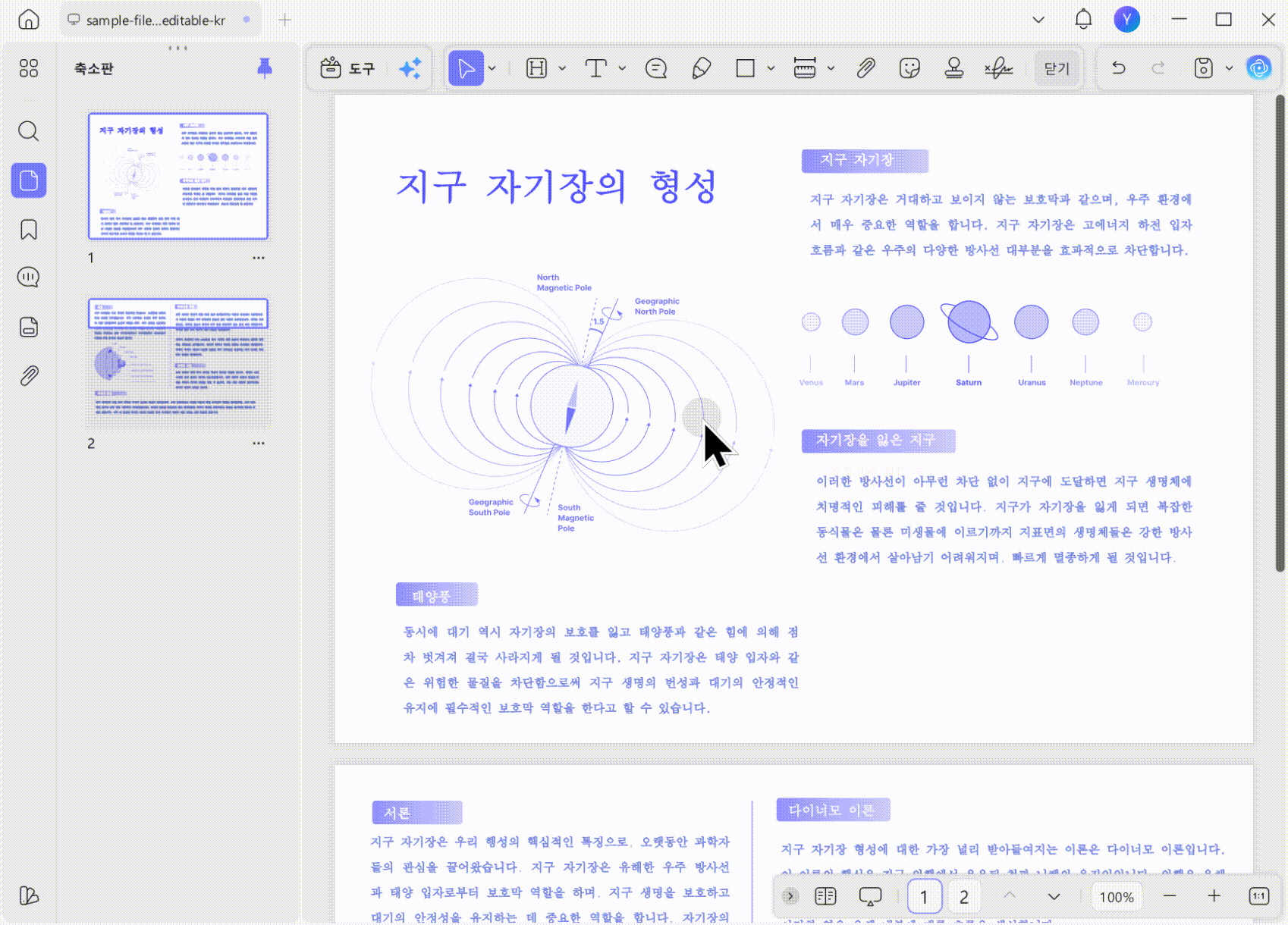Go to page 1 in navigation bar

click(924, 896)
